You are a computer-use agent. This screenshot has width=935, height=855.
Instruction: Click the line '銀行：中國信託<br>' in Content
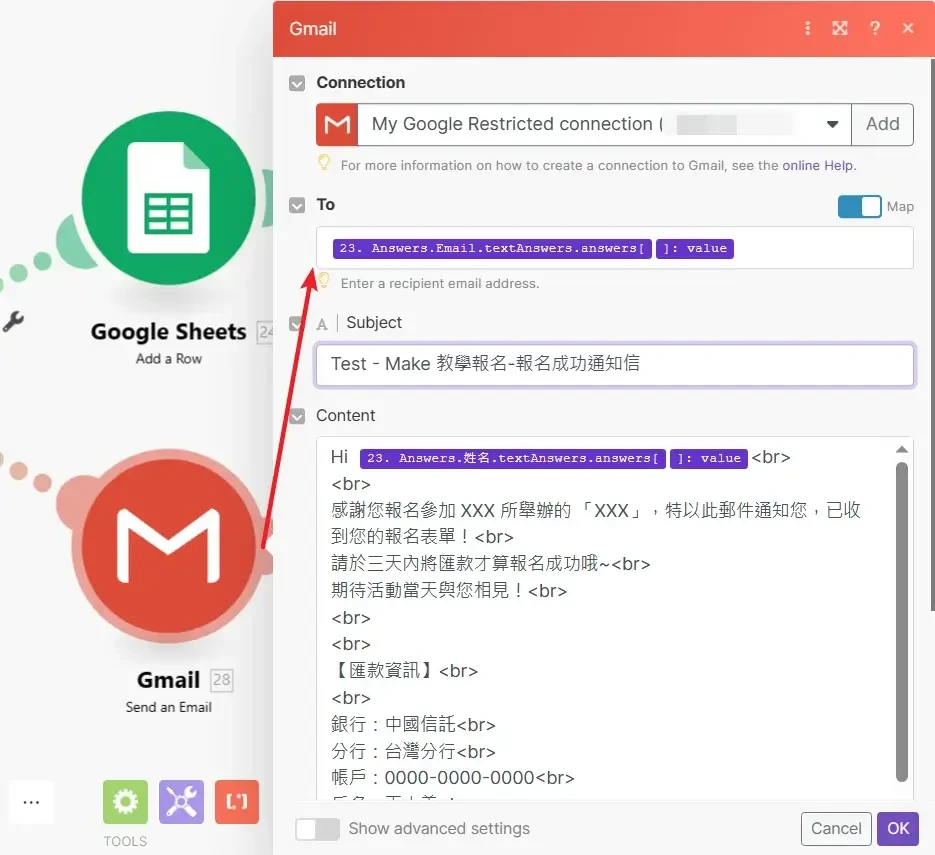[413, 724]
